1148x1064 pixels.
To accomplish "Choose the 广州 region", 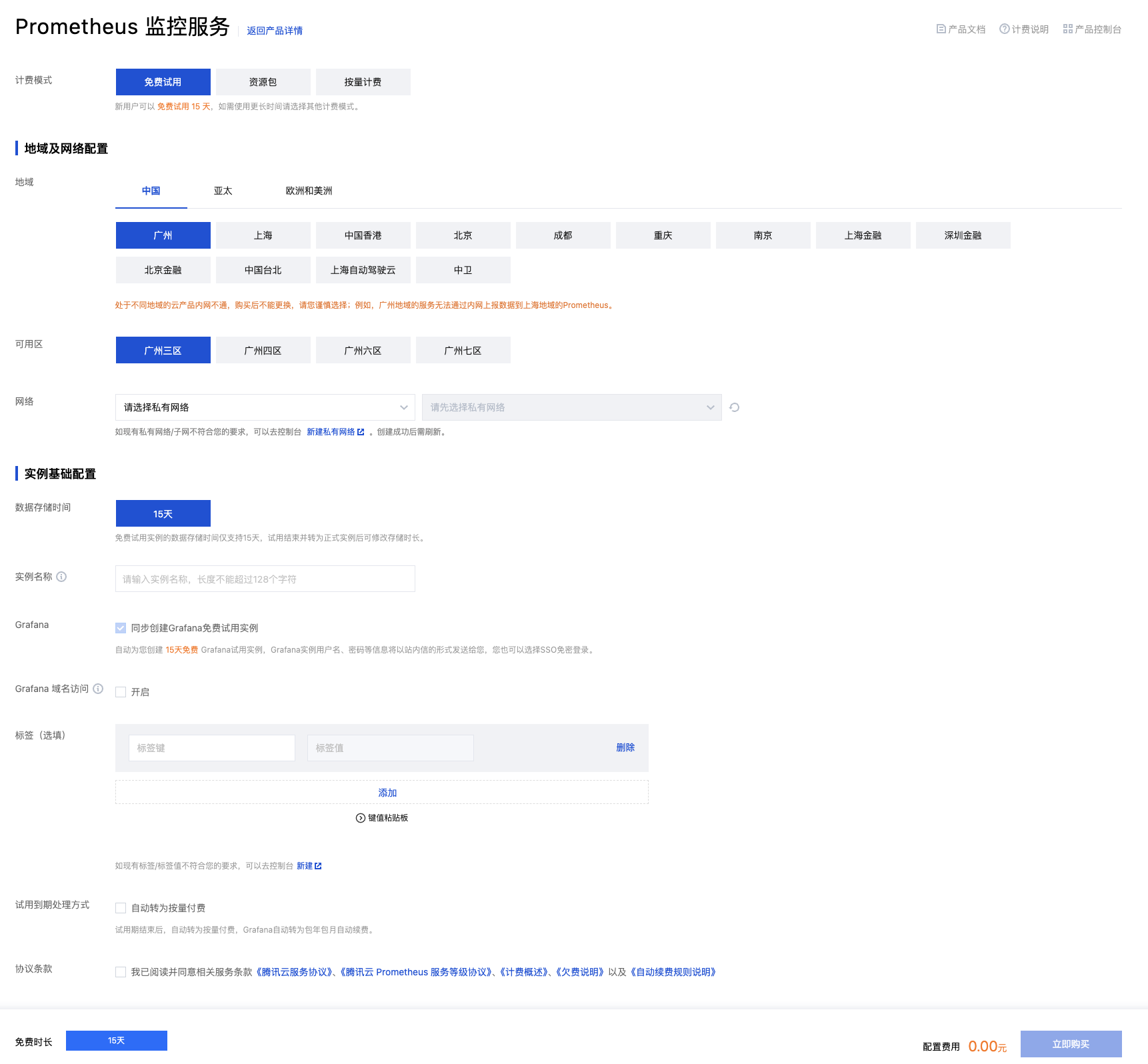I will [163, 235].
